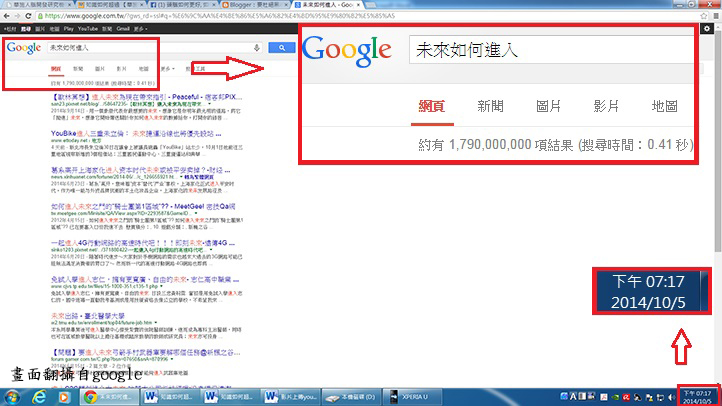Close the Blogger browser tab
The height and width of the screenshot is (406, 722).
click(x=286, y=5)
